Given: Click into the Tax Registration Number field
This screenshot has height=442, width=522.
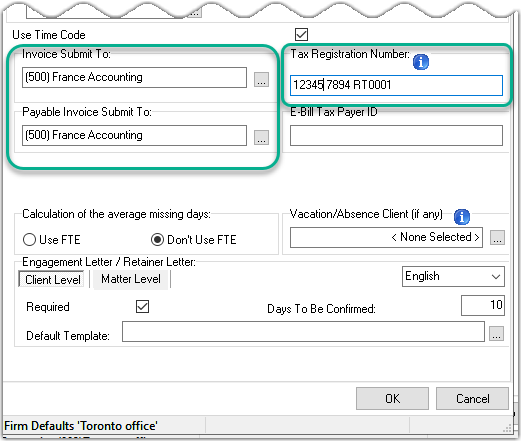Looking at the screenshot, I should (396, 85).
